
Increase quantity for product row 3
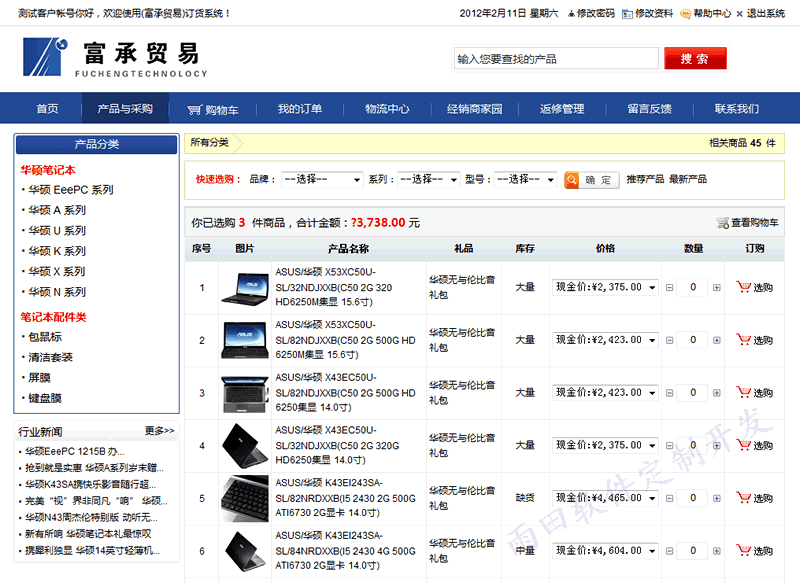(716, 393)
